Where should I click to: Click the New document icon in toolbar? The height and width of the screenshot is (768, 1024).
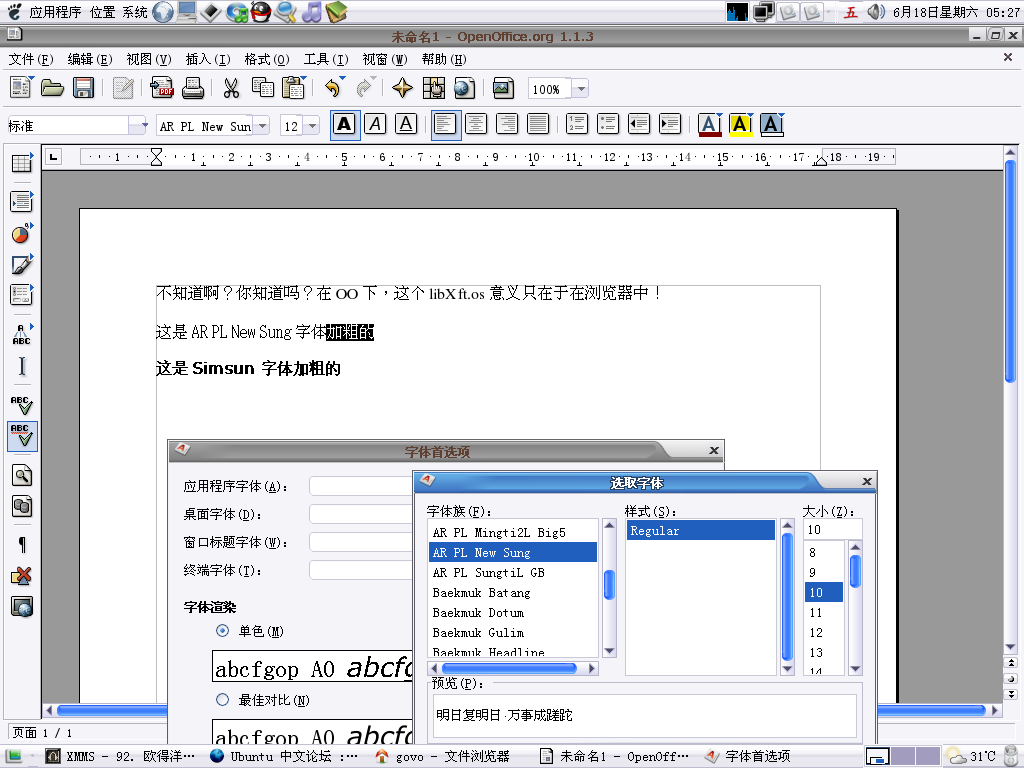point(20,88)
